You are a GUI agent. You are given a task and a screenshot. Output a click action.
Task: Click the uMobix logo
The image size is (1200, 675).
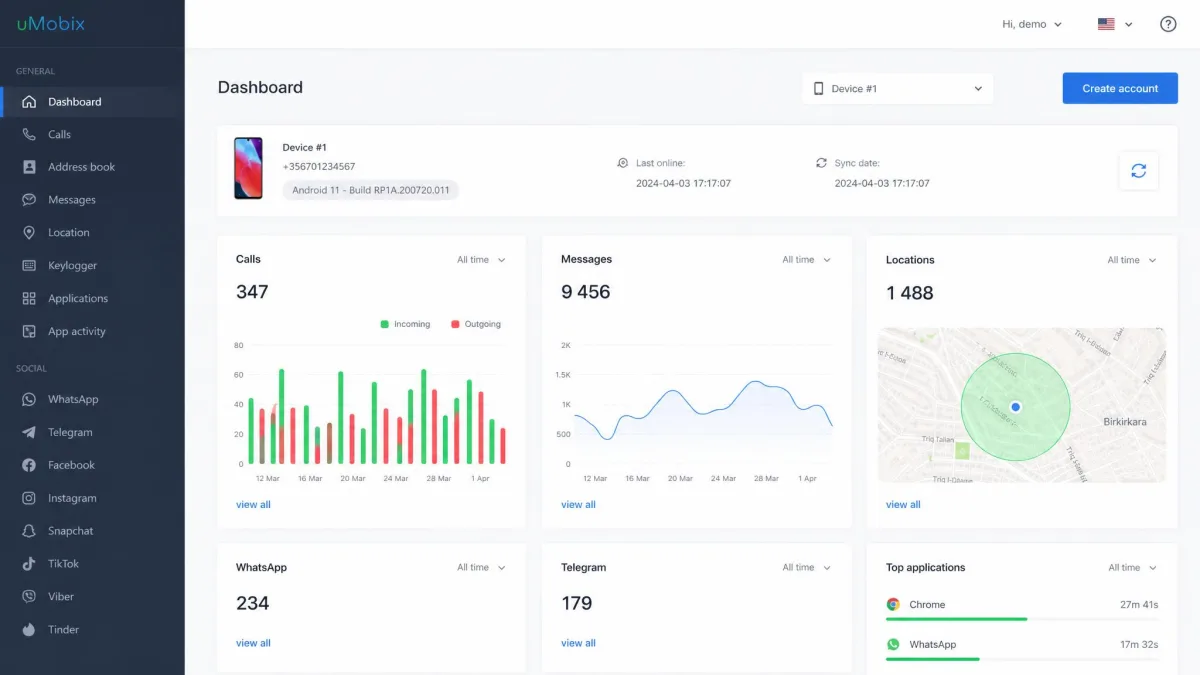click(x=50, y=23)
